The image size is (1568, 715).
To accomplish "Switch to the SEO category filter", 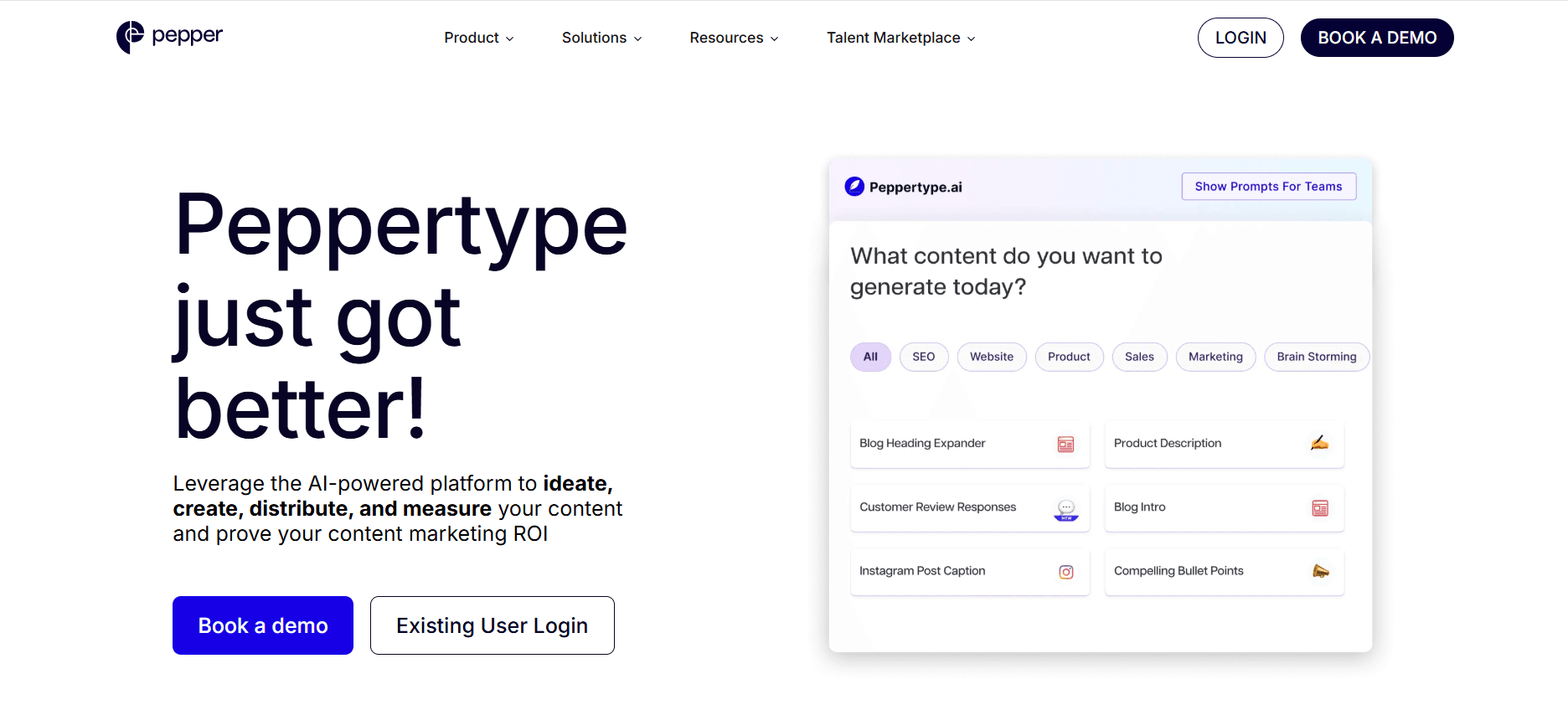I will [923, 357].
